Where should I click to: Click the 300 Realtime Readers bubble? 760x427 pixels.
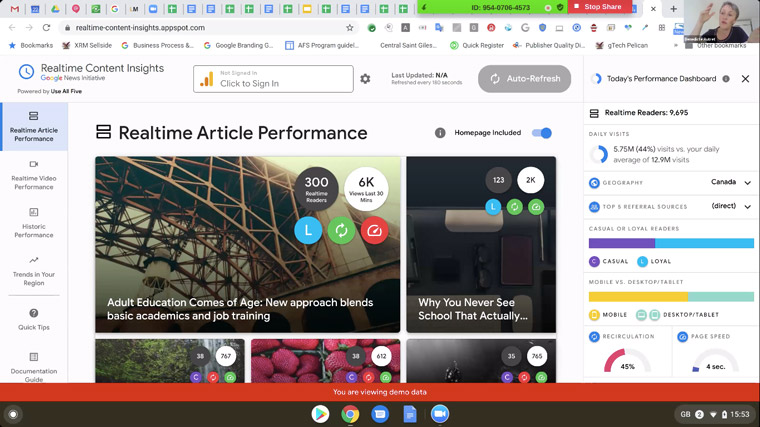click(x=316, y=189)
